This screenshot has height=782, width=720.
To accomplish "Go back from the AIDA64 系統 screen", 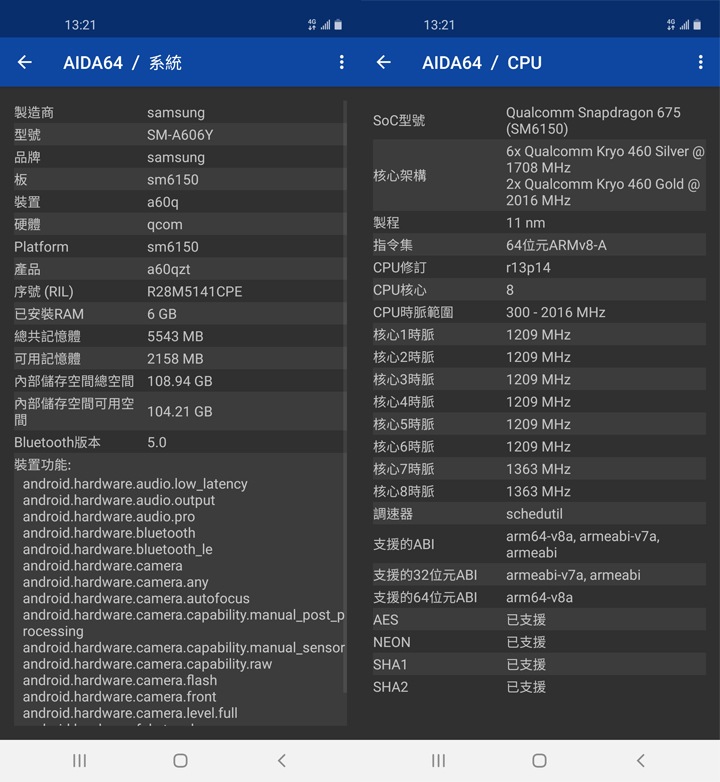I will tap(24, 62).
